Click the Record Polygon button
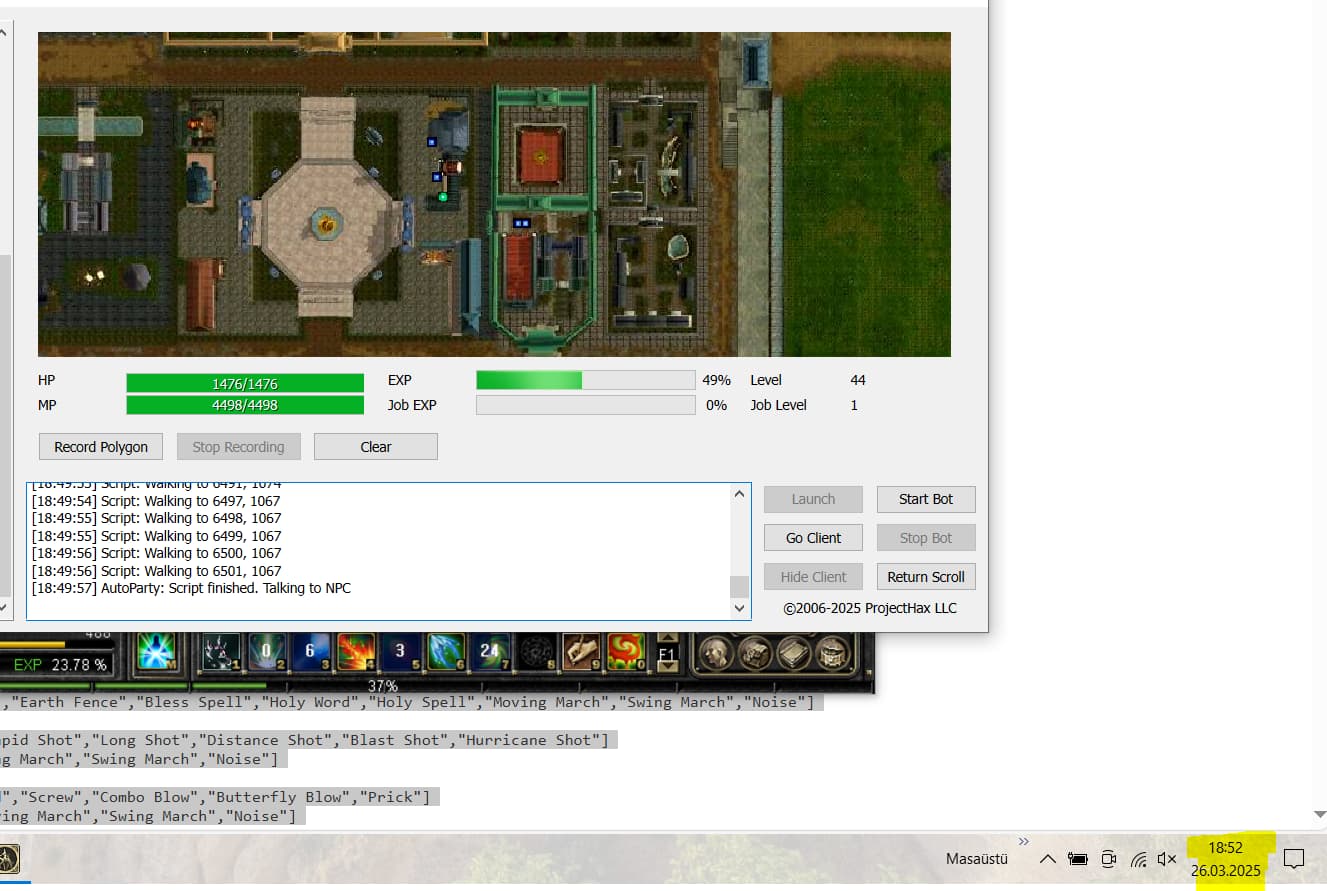This screenshot has height=891, width=1327. click(x=101, y=447)
